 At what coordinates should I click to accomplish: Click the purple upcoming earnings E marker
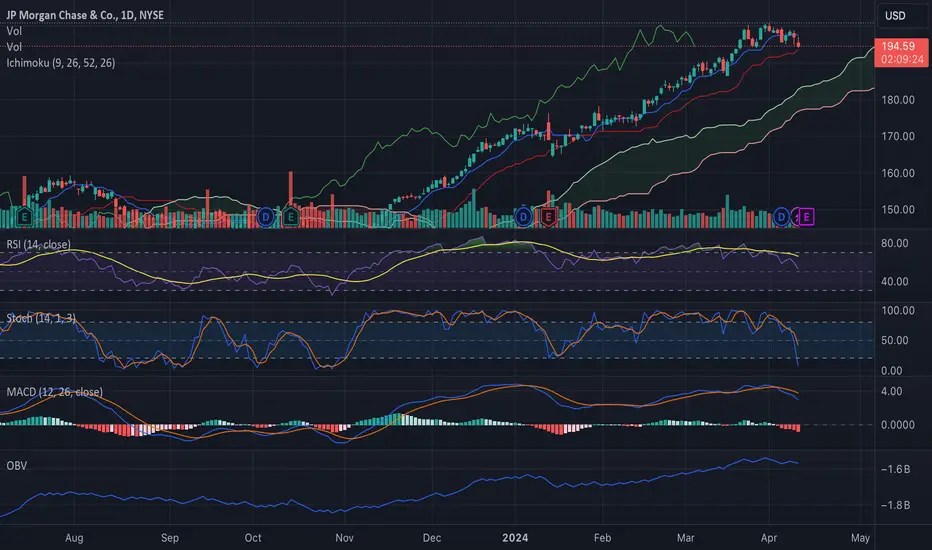click(807, 217)
